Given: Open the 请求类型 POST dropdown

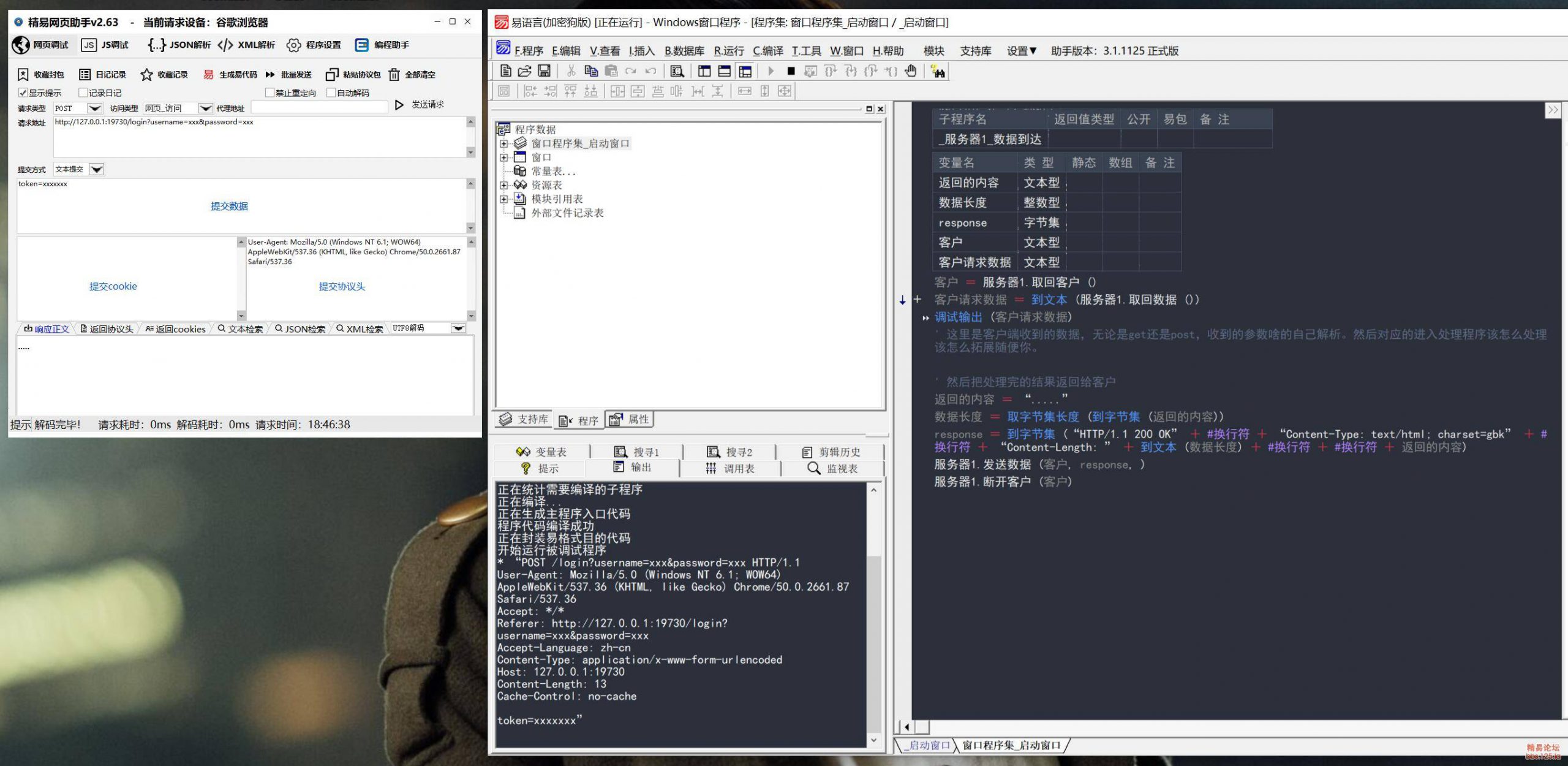Looking at the screenshot, I should click(94, 108).
